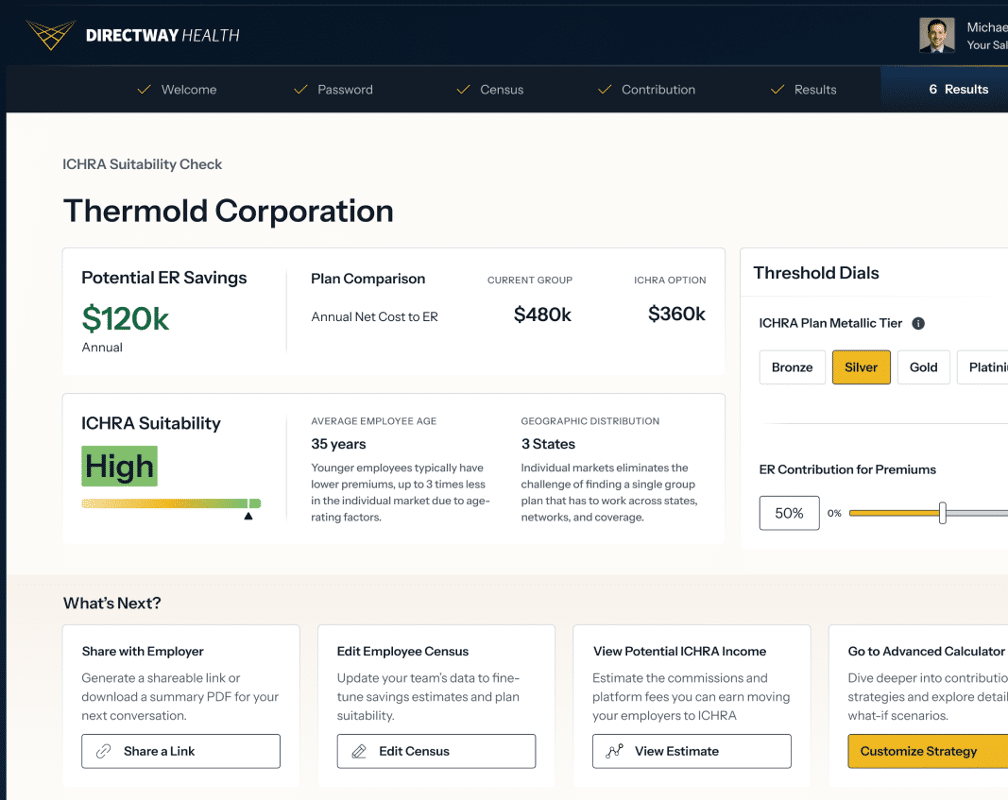Viewport: 1008px width, 800px height.
Task: Click the pencil icon in Edit Census
Action: click(x=359, y=751)
